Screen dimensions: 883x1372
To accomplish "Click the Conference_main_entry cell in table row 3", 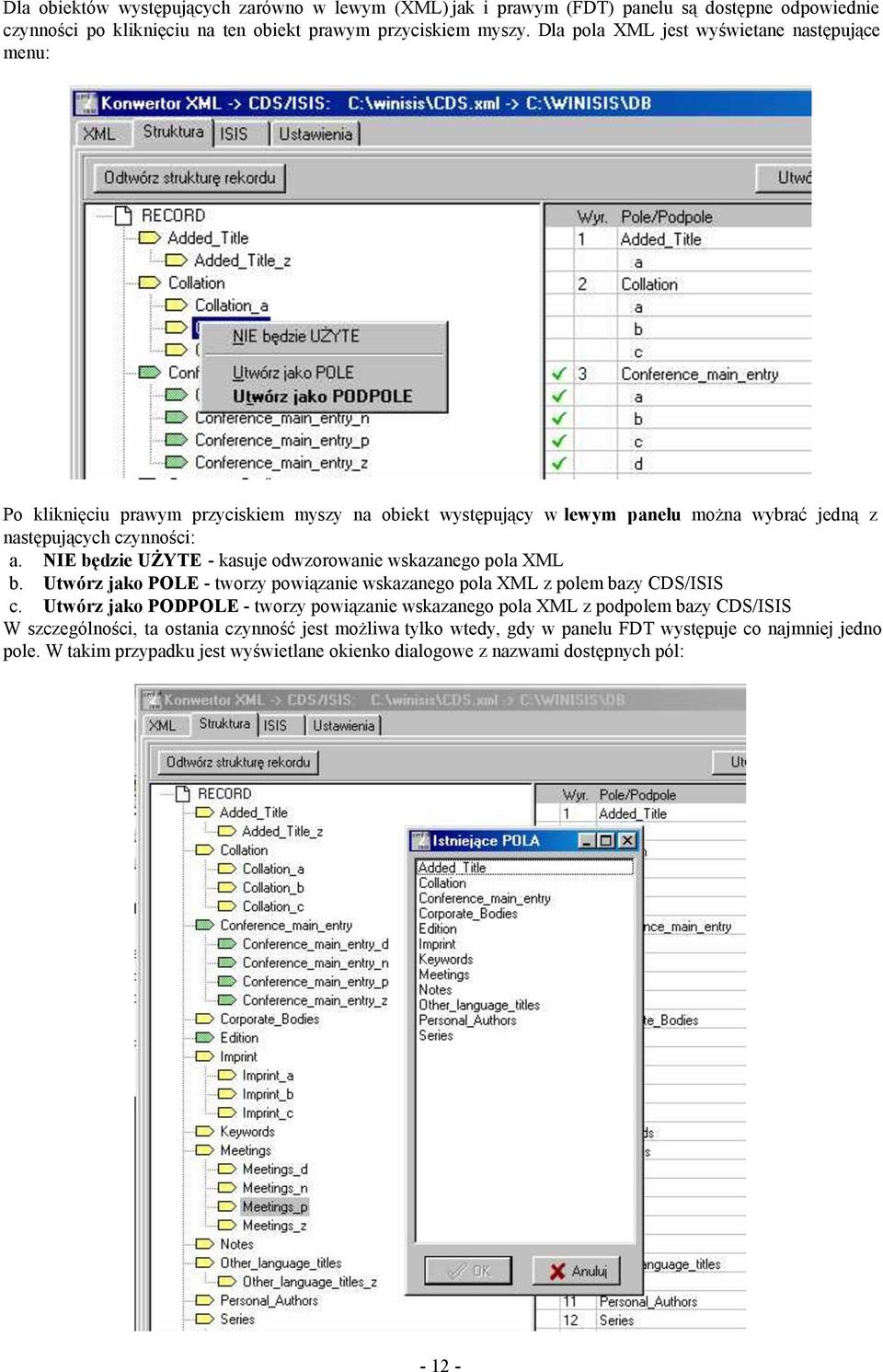I will click(699, 375).
